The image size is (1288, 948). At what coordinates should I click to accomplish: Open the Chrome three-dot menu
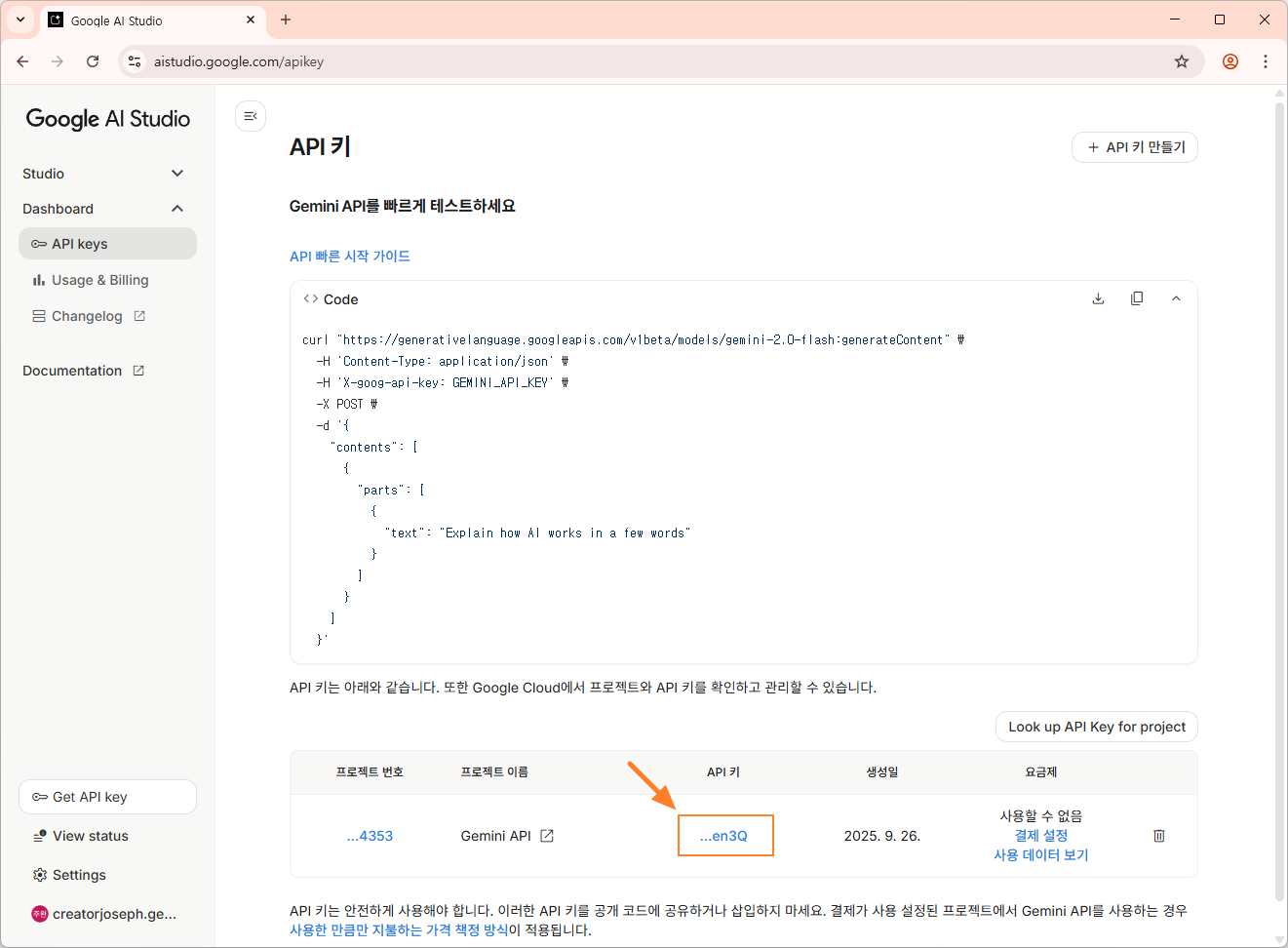[1266, 61]
